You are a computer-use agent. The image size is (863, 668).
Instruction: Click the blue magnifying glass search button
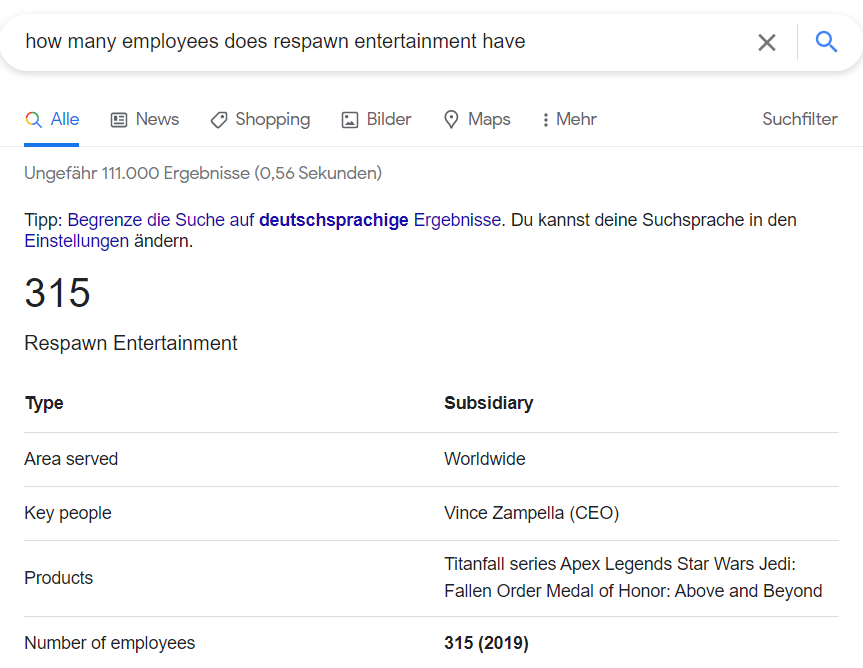826,41
